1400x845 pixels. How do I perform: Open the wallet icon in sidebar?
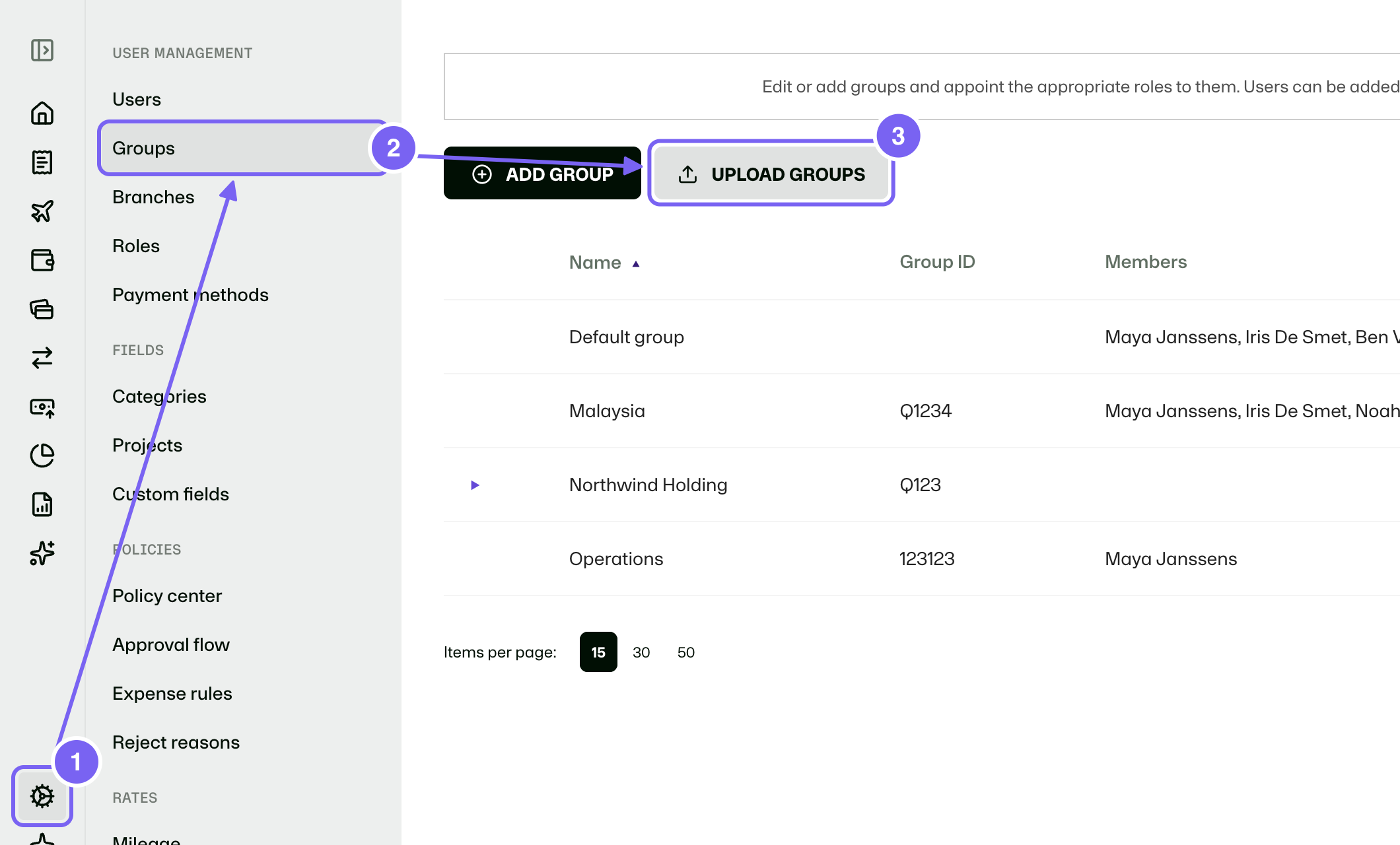(x=42, y=260)
